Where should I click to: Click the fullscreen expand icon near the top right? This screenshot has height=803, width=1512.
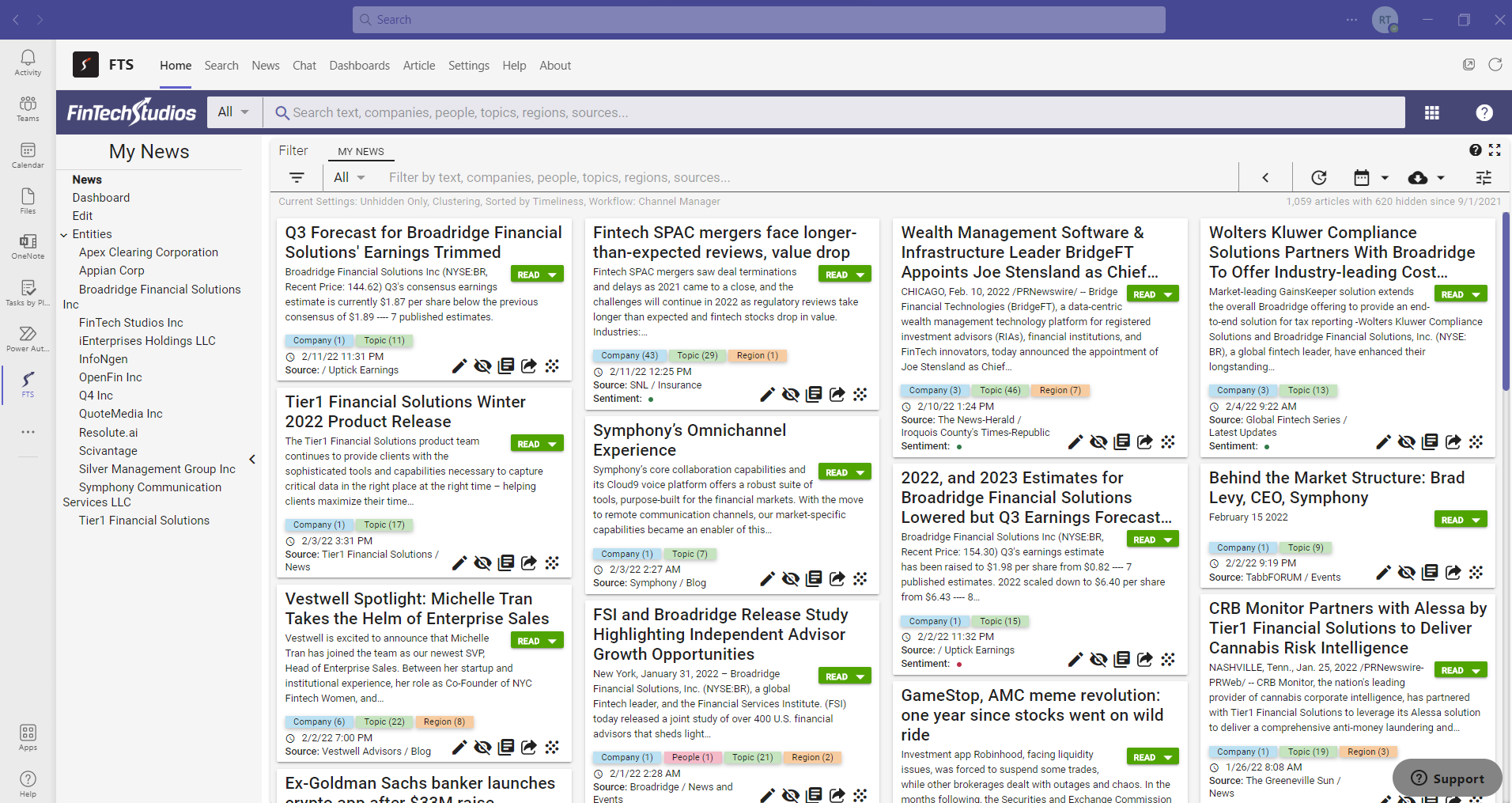point(1495,150)
